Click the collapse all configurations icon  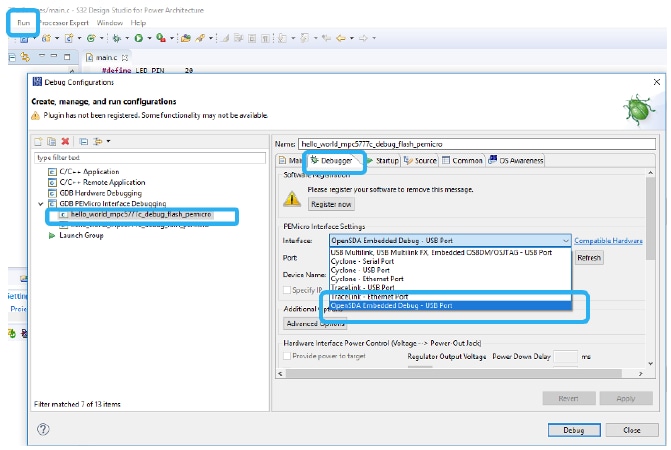click(85, 142)
